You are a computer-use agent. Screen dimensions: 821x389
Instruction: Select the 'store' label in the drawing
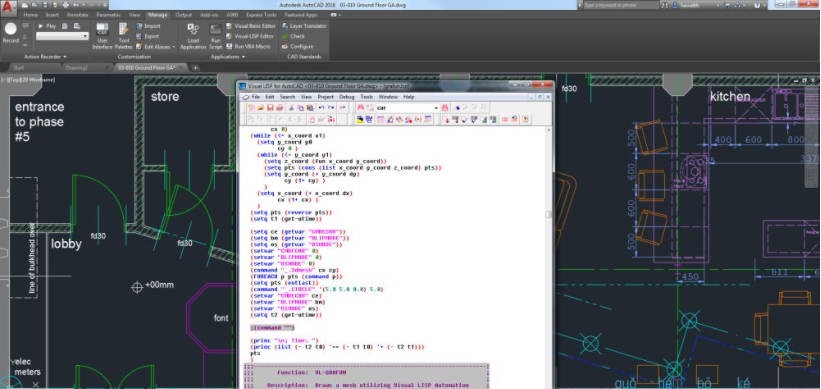(x=164, y=97)
